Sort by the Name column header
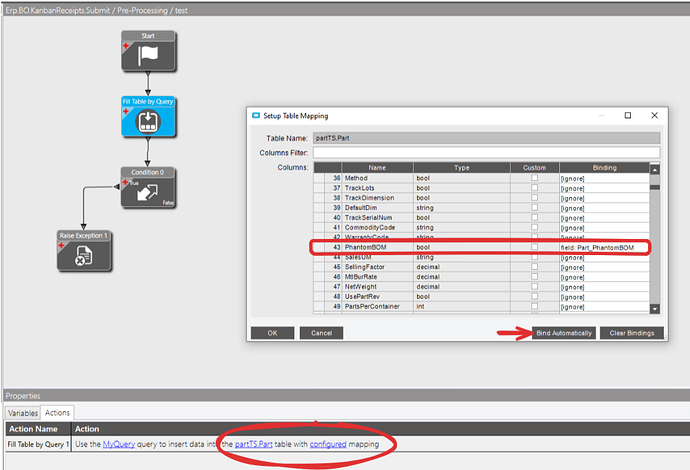The height and width of the screenshot is (470, 690). [x=377, y=168]
